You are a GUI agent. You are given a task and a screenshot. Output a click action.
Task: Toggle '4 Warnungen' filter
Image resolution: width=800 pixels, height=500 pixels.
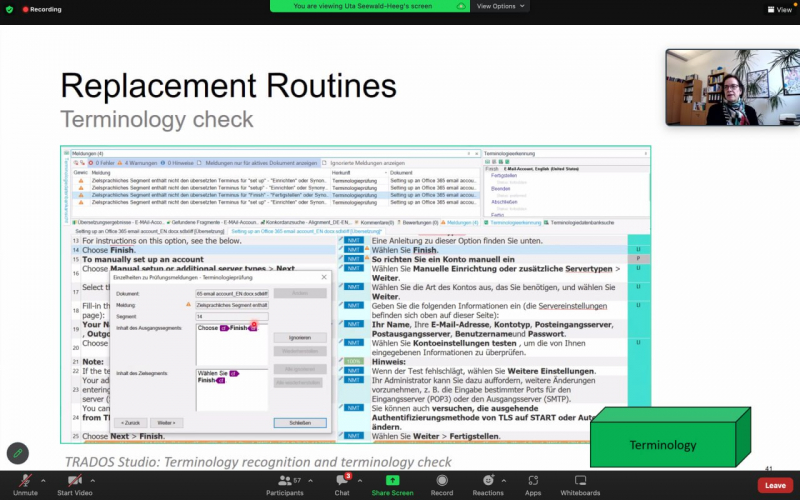click(137, 163)
